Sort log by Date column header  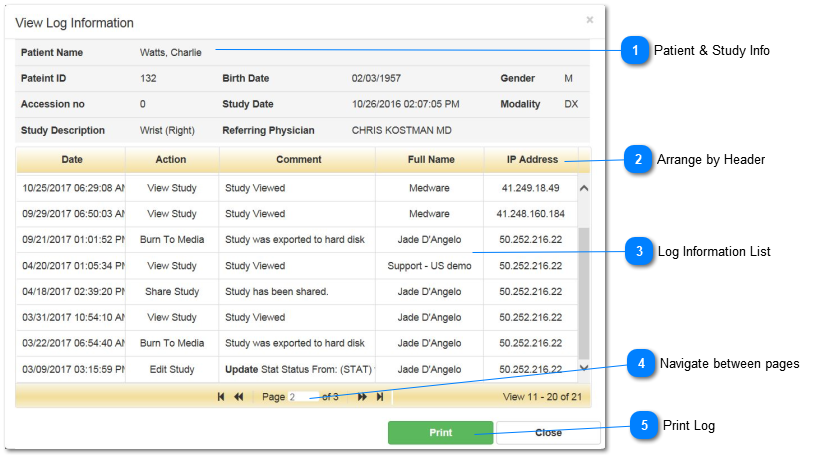(x=71, y=160)
